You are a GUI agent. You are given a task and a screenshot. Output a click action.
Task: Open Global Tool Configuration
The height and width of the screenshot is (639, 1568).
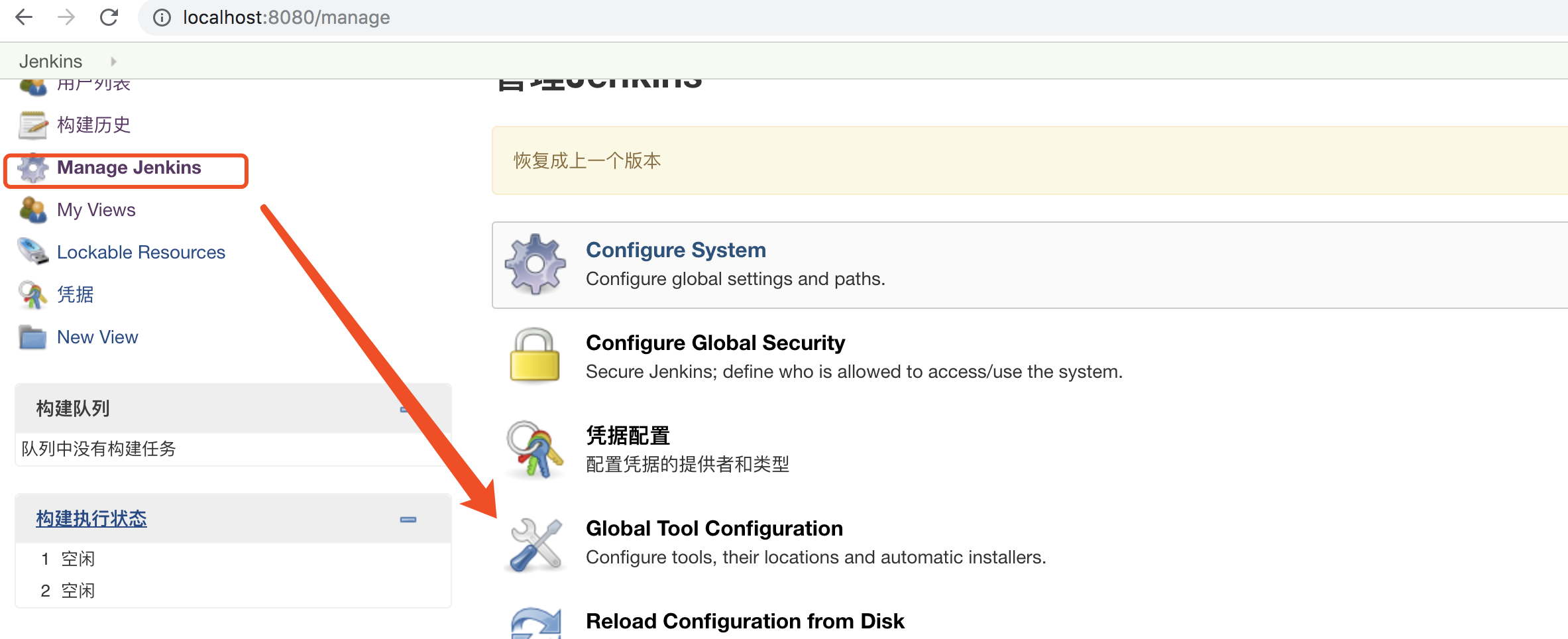(x=714, y=528)
